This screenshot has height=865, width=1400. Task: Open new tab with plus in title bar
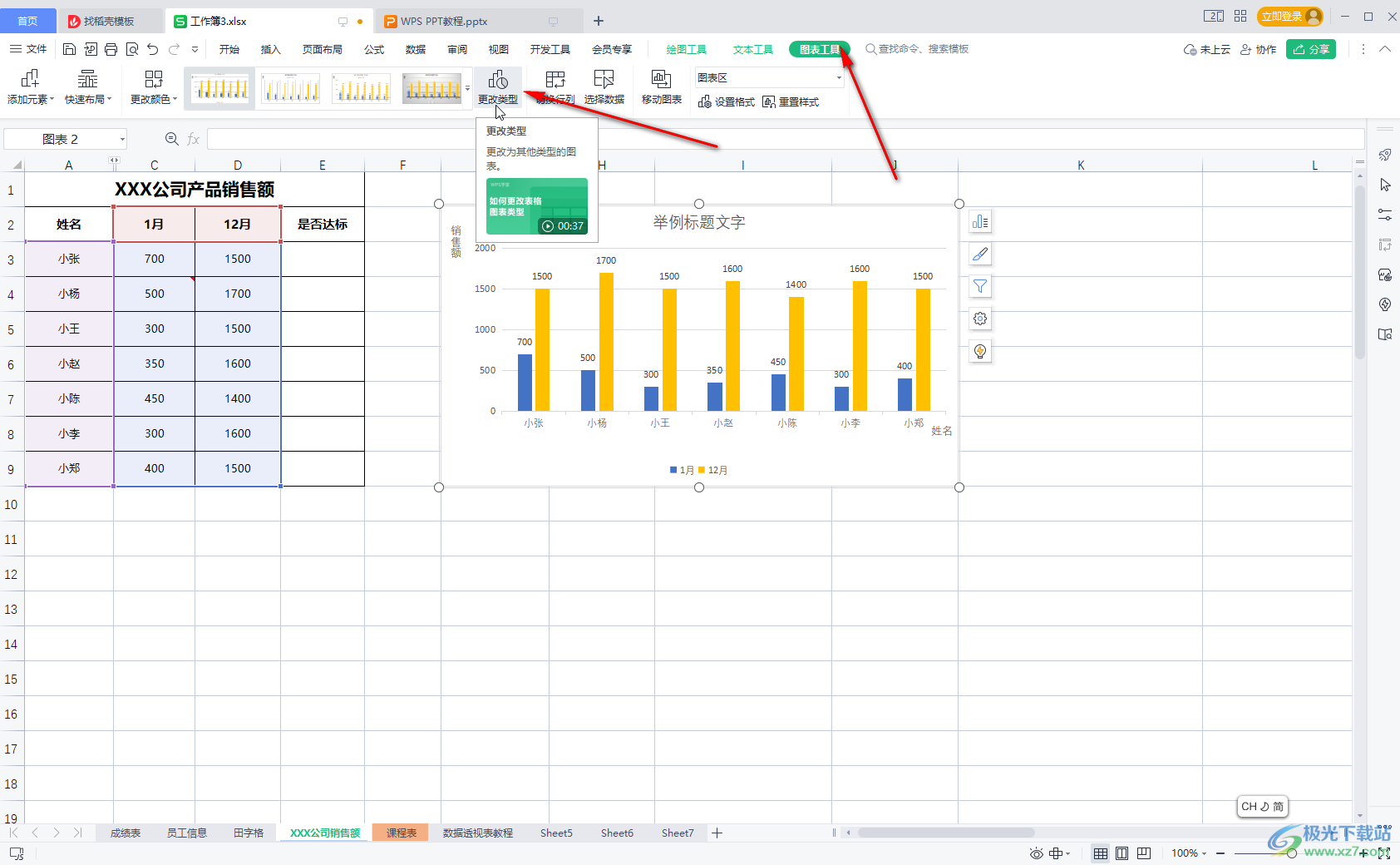599,21
